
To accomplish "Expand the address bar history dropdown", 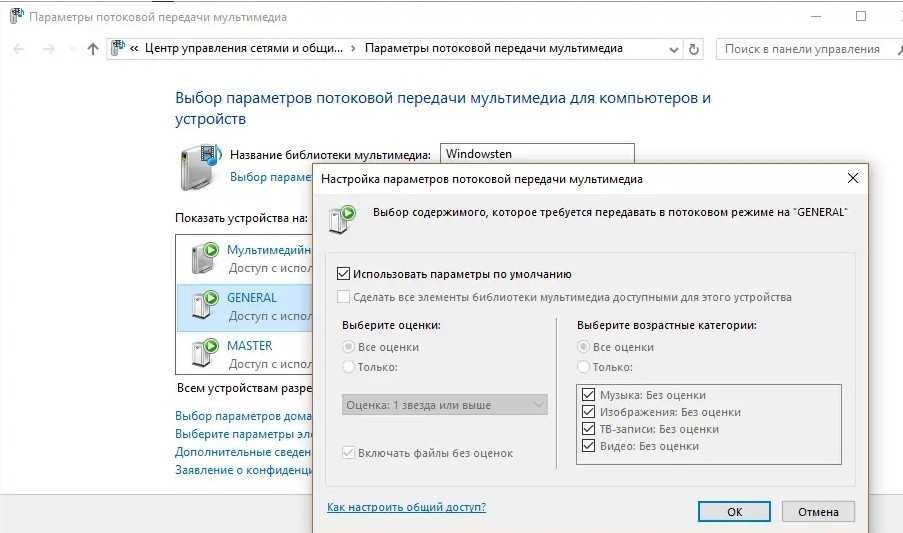I will pyautogui.click(x=672, y=49).
